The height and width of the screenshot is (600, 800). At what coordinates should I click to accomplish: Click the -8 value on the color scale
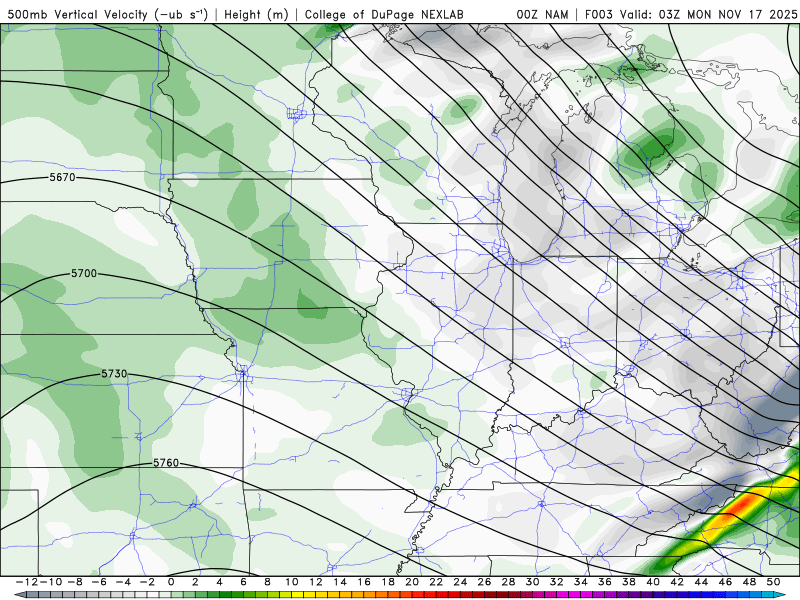pyautogui.click(x=75, y=582)
